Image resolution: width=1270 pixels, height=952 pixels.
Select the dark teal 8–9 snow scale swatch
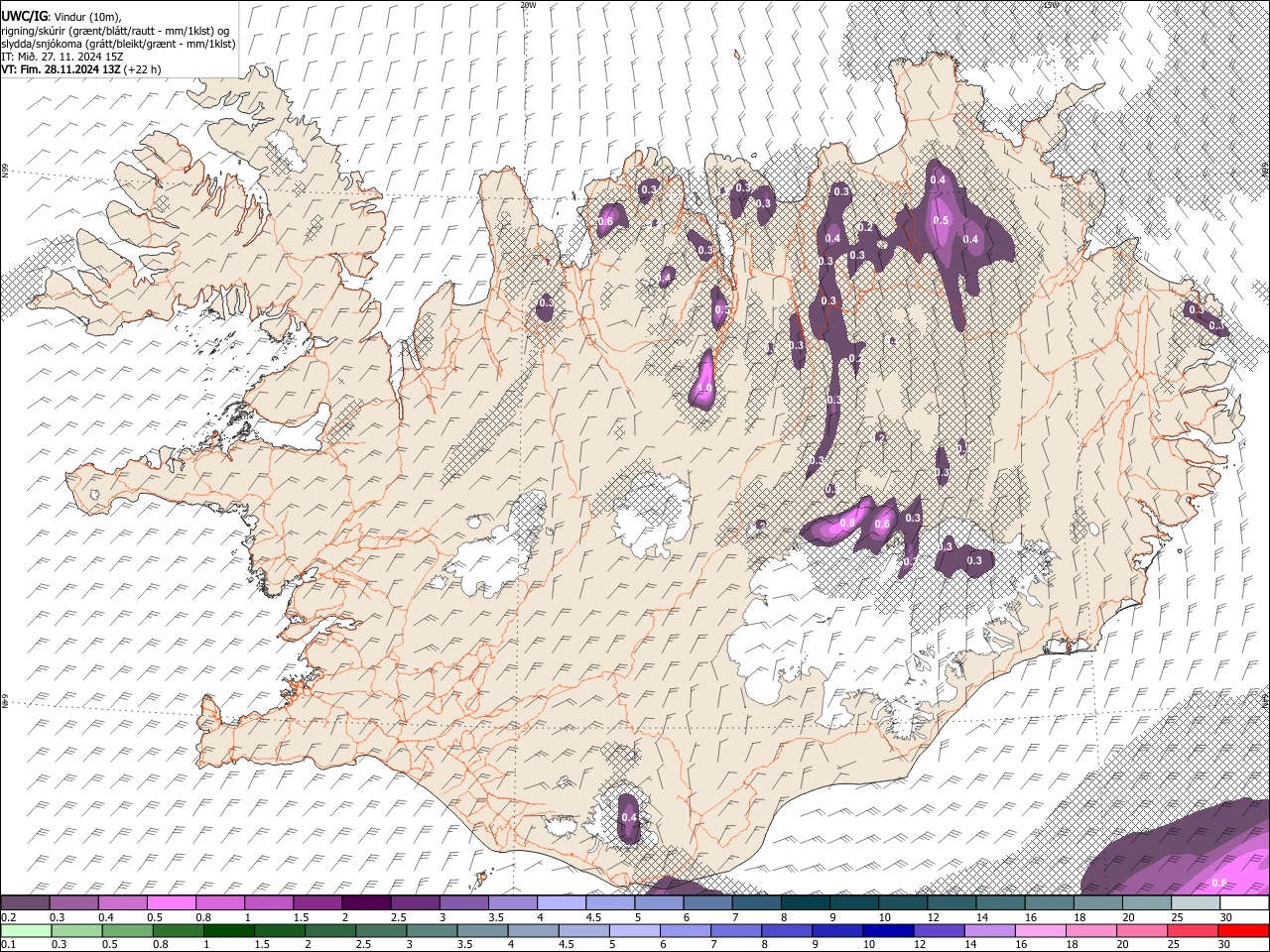tap(806, 903)
